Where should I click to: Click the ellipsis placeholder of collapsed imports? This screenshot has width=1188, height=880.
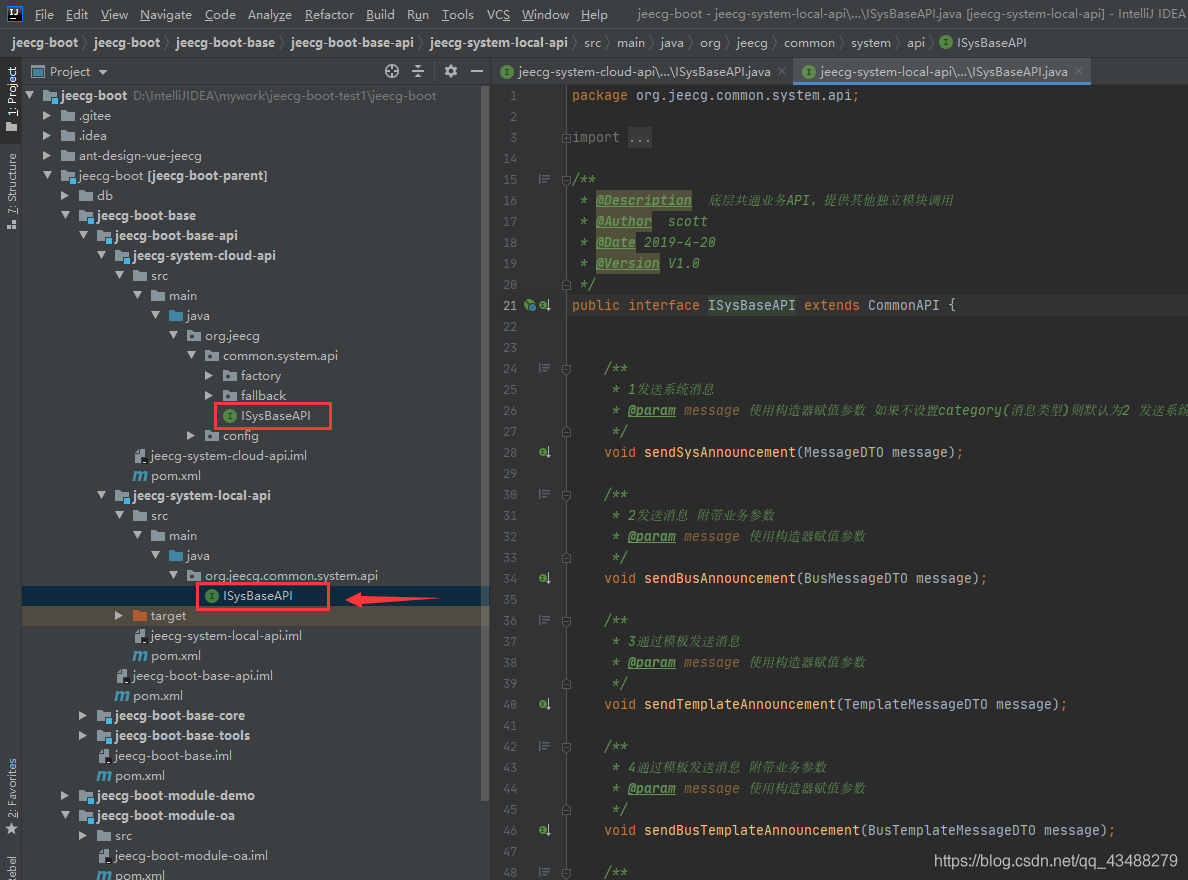[x=639, y=138]
